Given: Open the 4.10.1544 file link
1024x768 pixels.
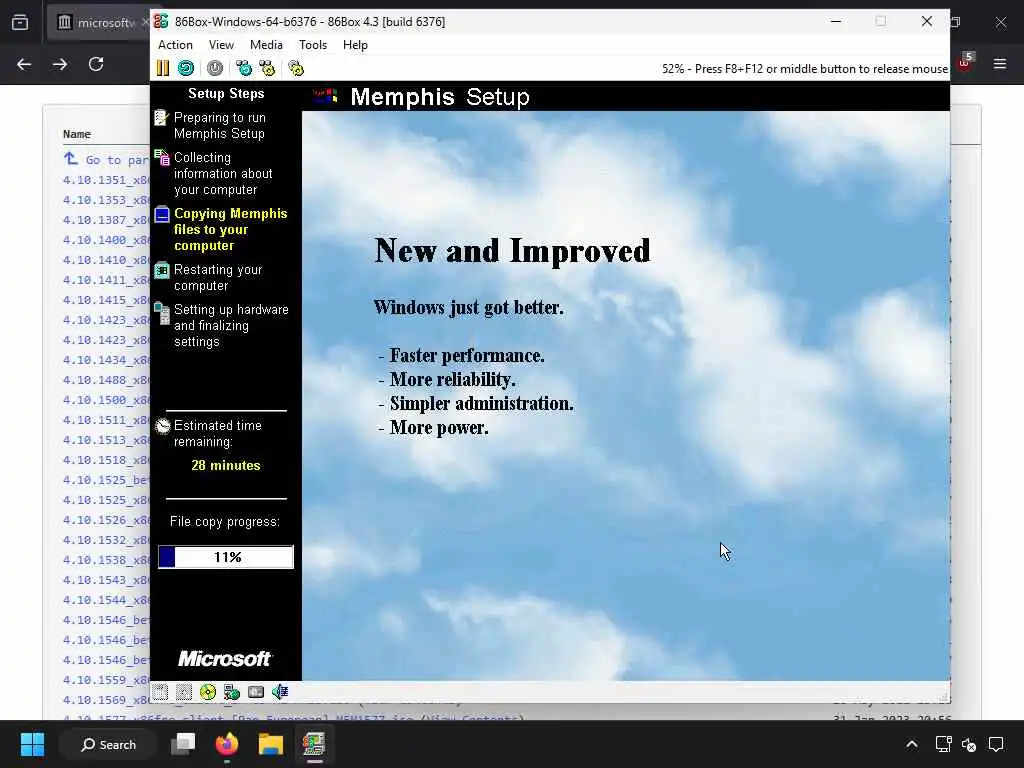Looking at the screenshot, I should click(x=106, y=600).
